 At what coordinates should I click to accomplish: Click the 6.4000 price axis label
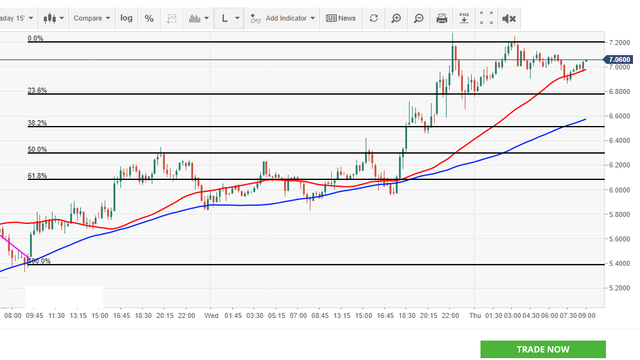click(x=619, y=140)
